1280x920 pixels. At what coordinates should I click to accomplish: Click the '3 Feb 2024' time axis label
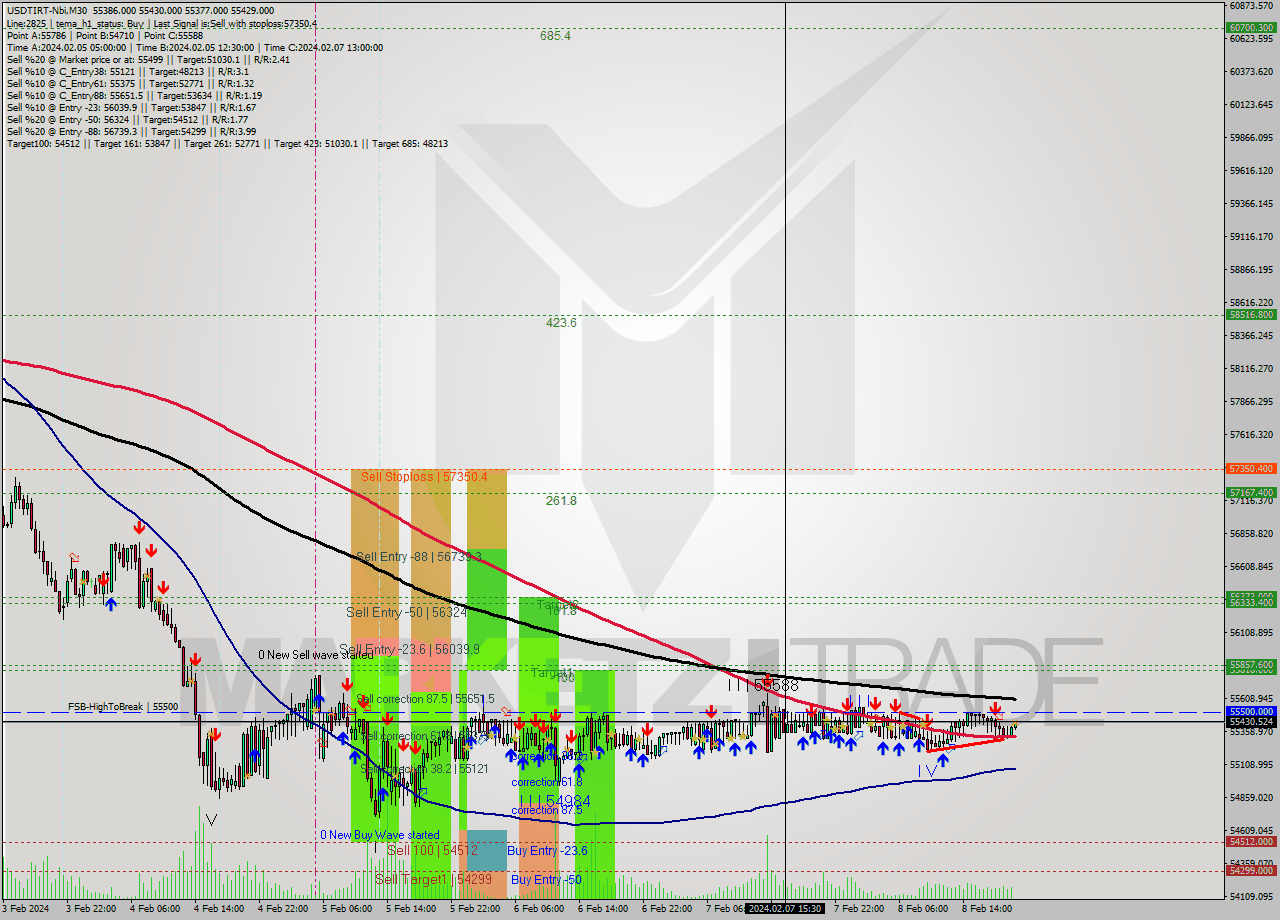27,909
